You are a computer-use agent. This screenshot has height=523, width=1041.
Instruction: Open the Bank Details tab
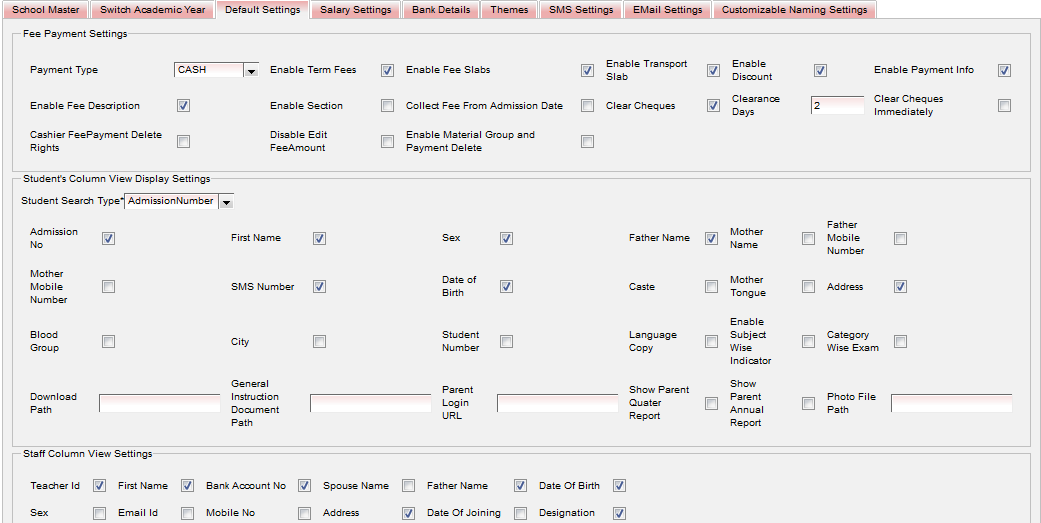click(x=440, y=10)
